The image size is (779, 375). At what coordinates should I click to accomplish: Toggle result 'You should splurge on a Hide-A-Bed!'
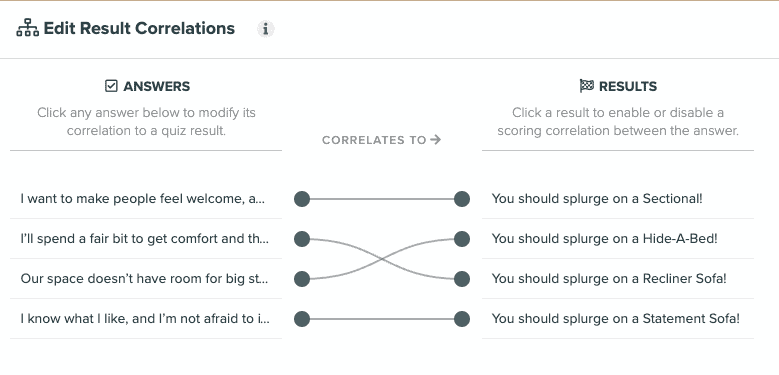(618, 239)
